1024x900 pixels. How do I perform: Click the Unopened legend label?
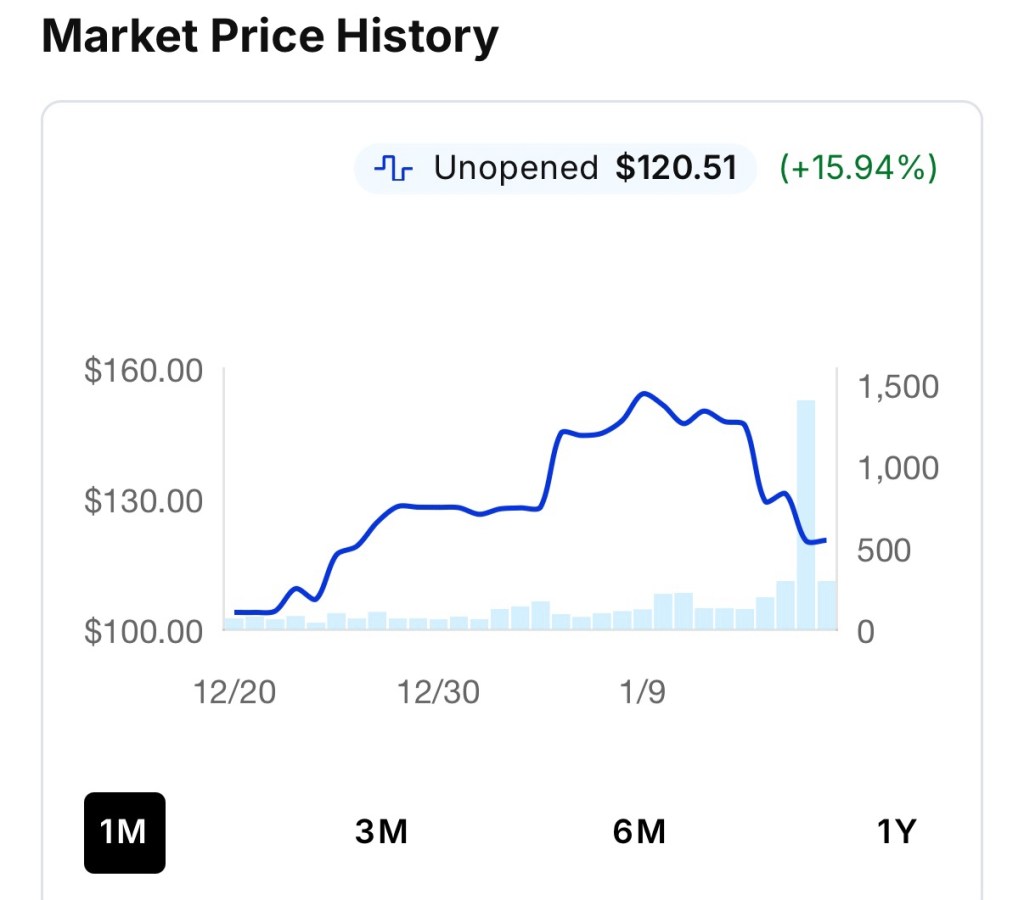click(x=515, y=168)
